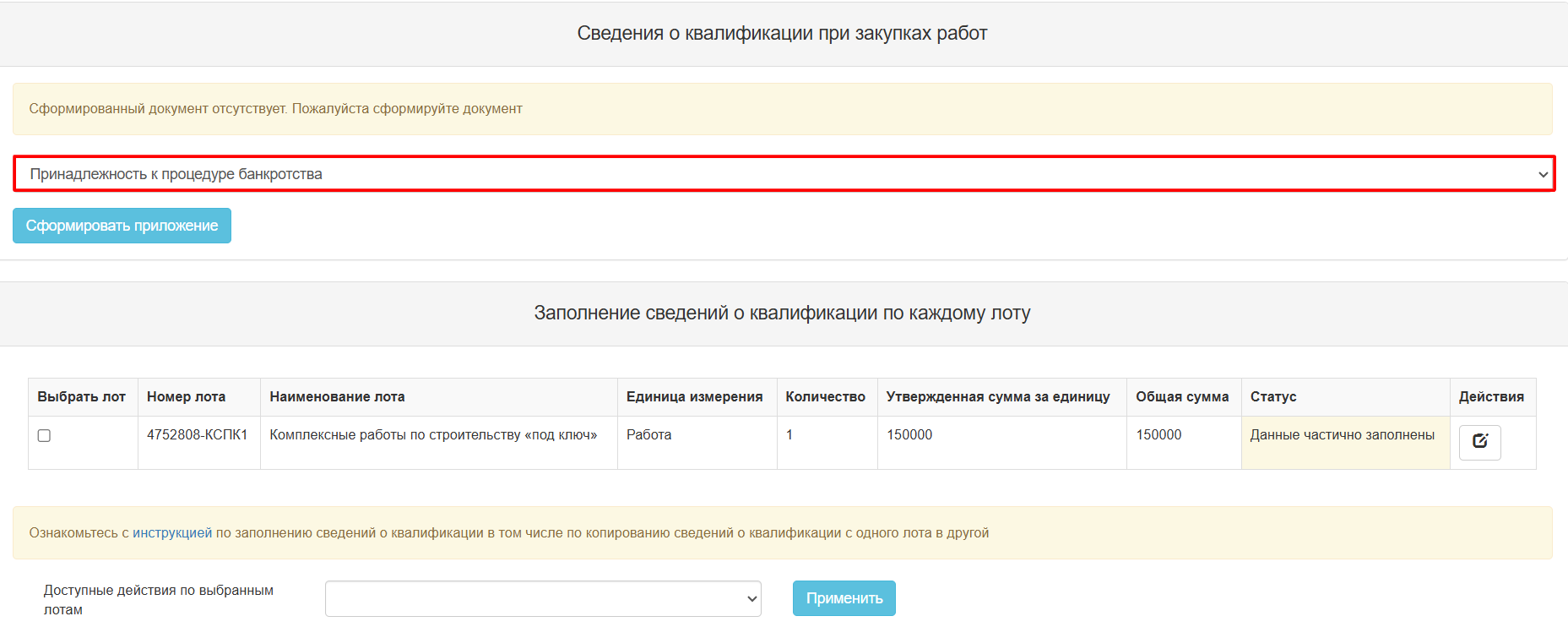
Task: Click the Применить button
Action: click(x=844, y=598)
